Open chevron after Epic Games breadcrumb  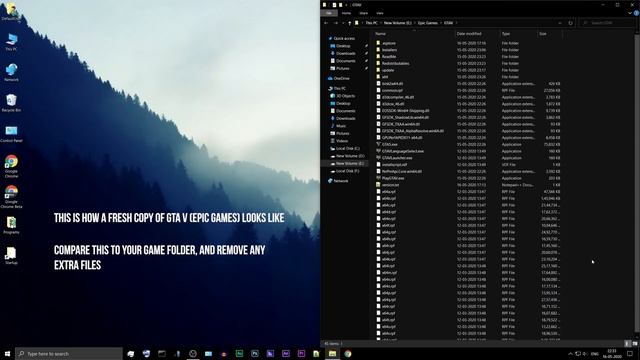tap(441, 23)
